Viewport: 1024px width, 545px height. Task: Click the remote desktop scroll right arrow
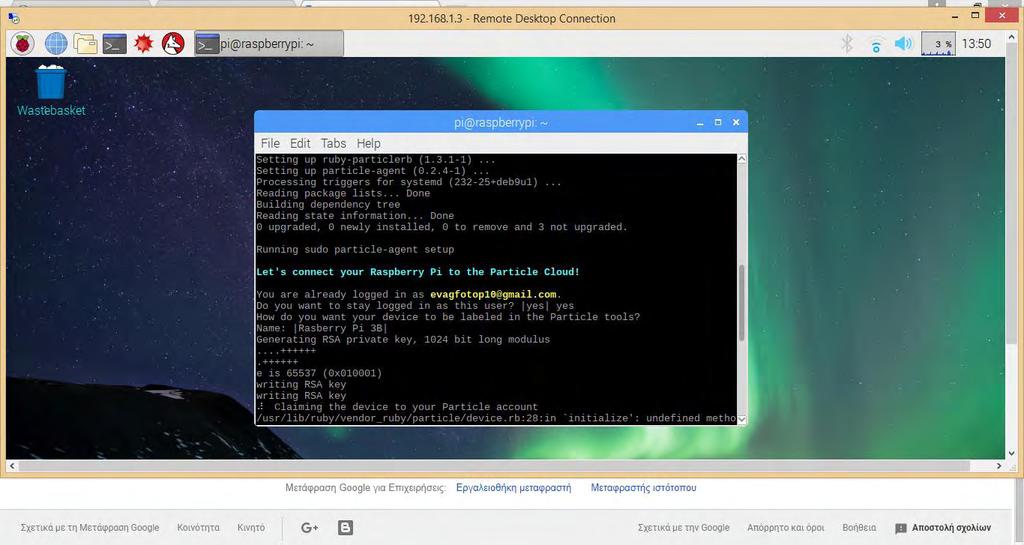999,466
